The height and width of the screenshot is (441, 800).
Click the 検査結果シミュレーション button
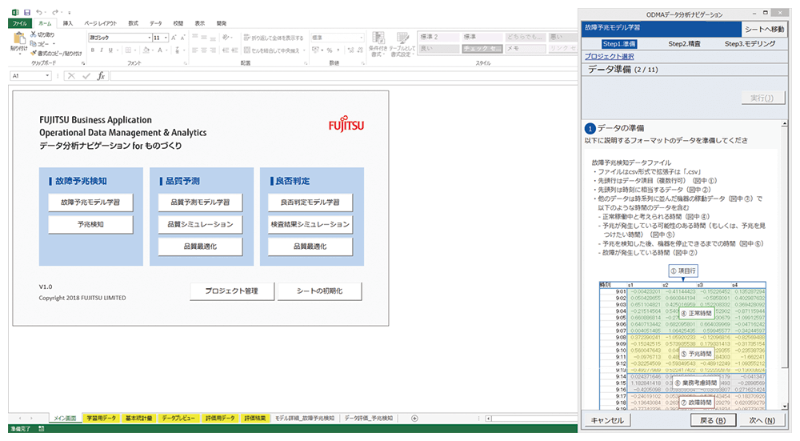[310, 224]
